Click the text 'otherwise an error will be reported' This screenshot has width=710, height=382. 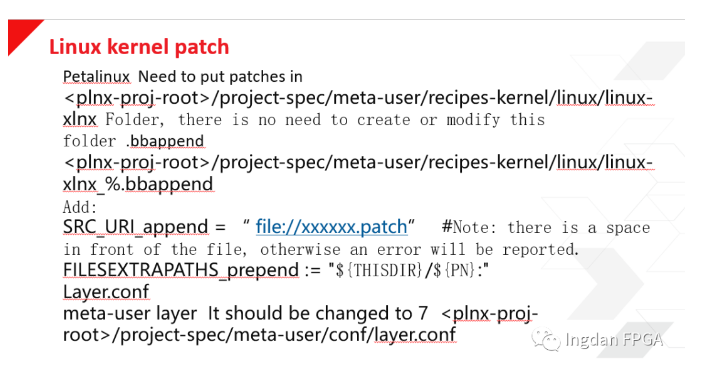click(419, 249)
